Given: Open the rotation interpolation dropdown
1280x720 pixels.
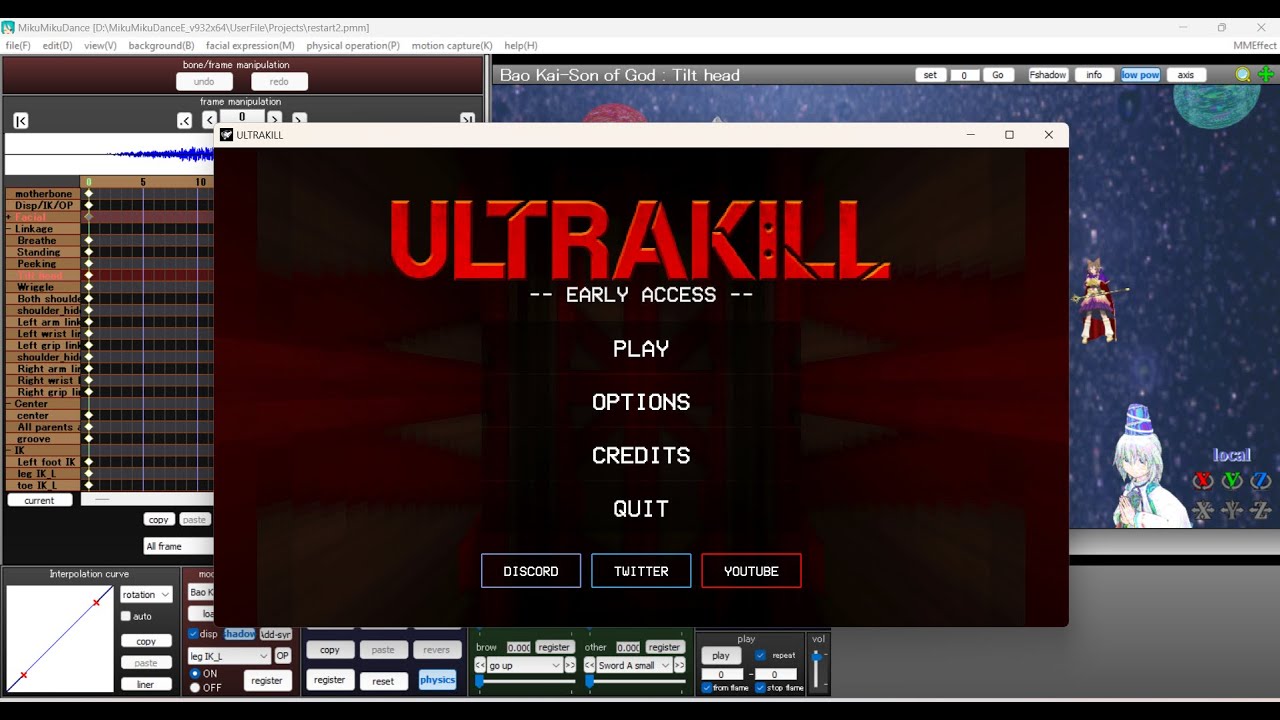Looking at the screenshot, I should click(146, 594).
